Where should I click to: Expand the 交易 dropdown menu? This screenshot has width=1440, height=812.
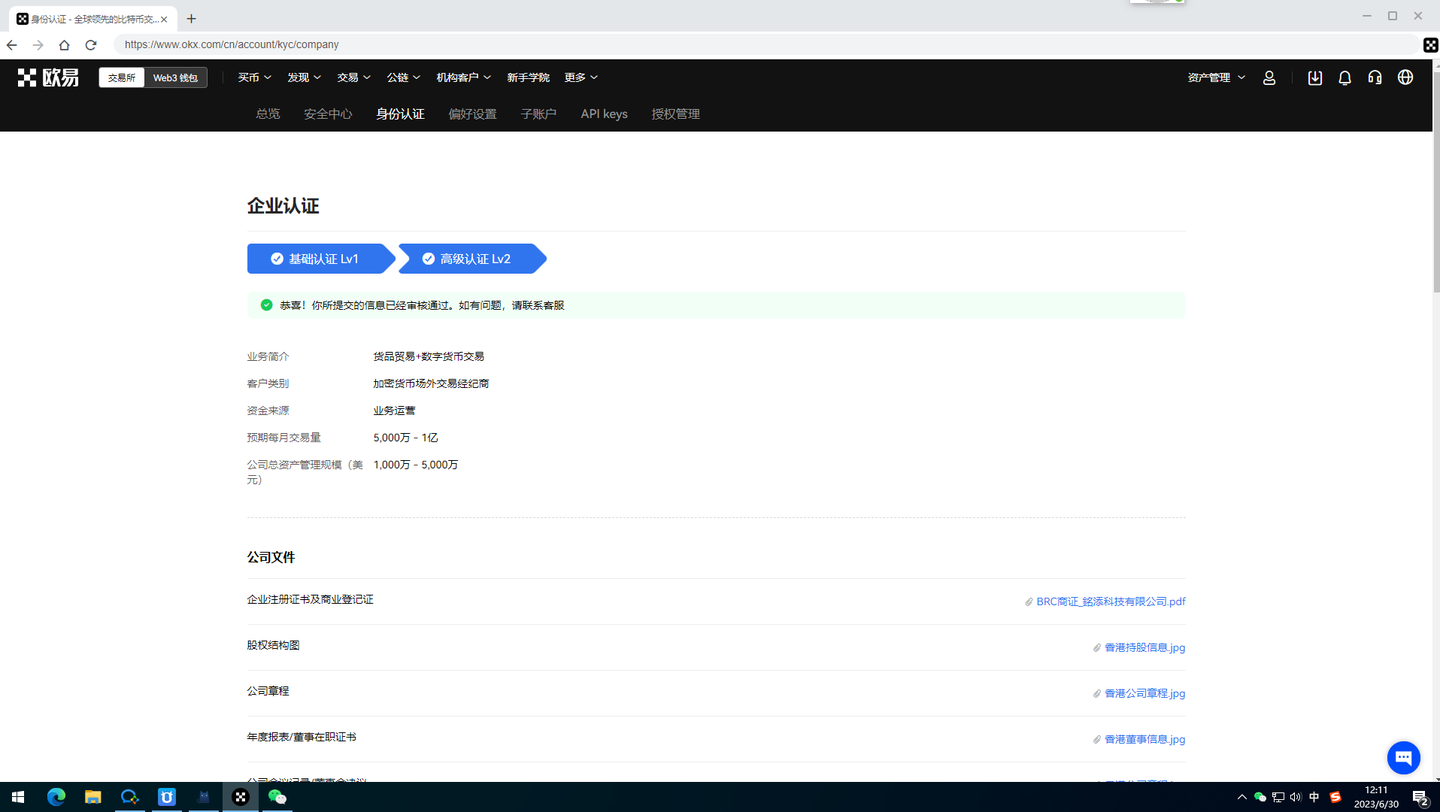coord(354,77)
